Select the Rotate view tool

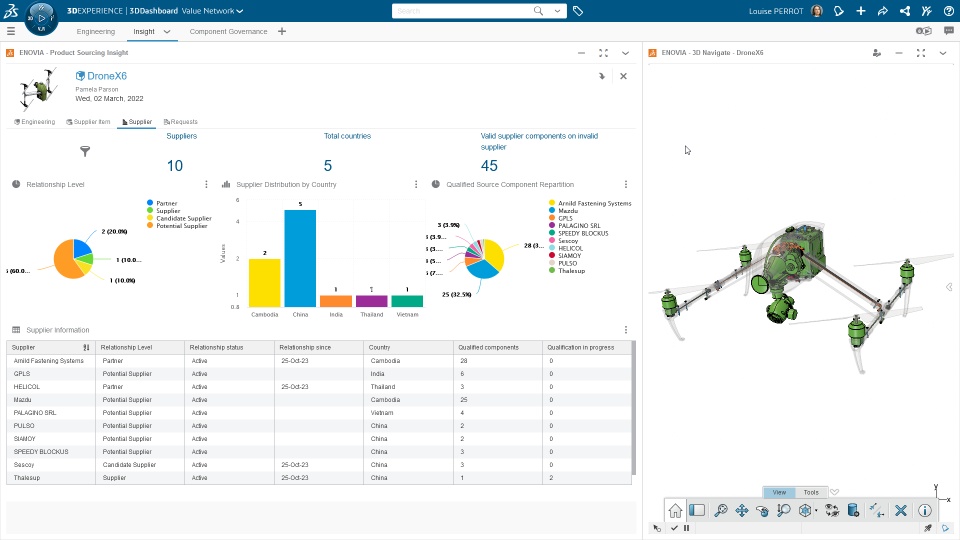click(x=762, y=510)
